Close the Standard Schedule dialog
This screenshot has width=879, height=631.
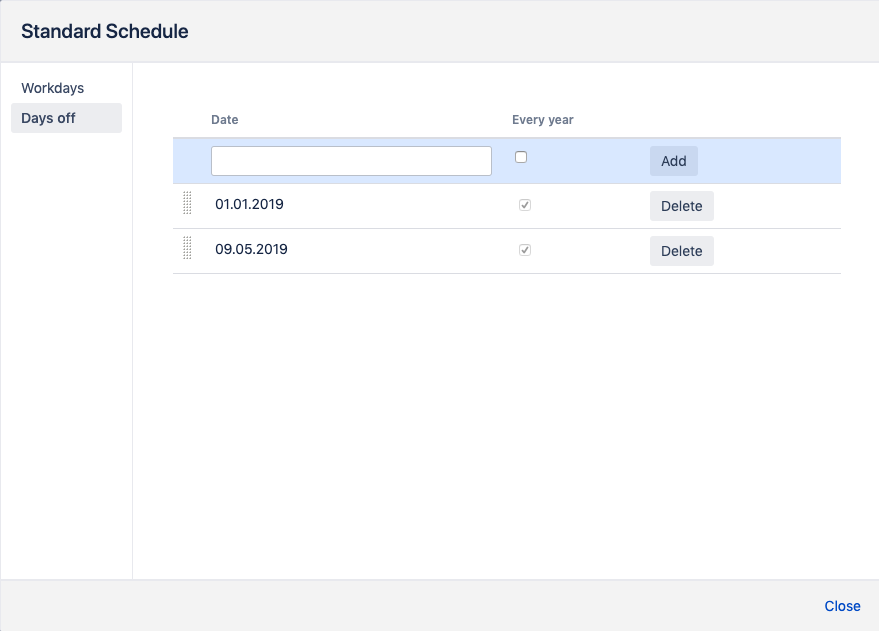842,606
